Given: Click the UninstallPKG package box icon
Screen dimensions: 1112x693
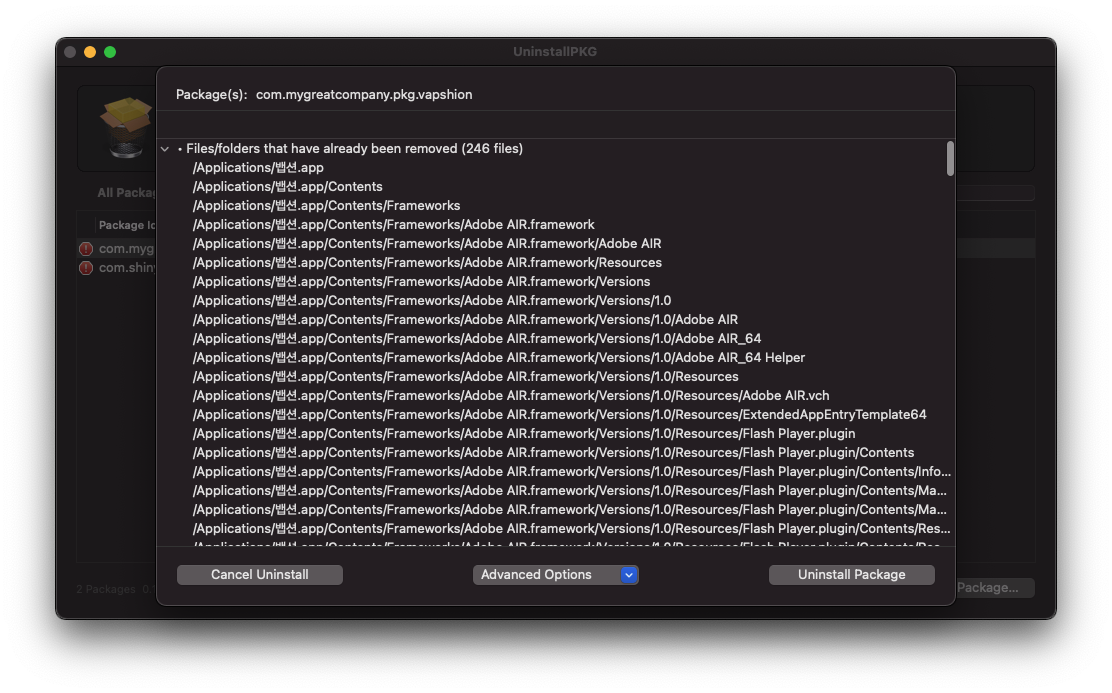Looking at the screenshot, I should [126, 127].
